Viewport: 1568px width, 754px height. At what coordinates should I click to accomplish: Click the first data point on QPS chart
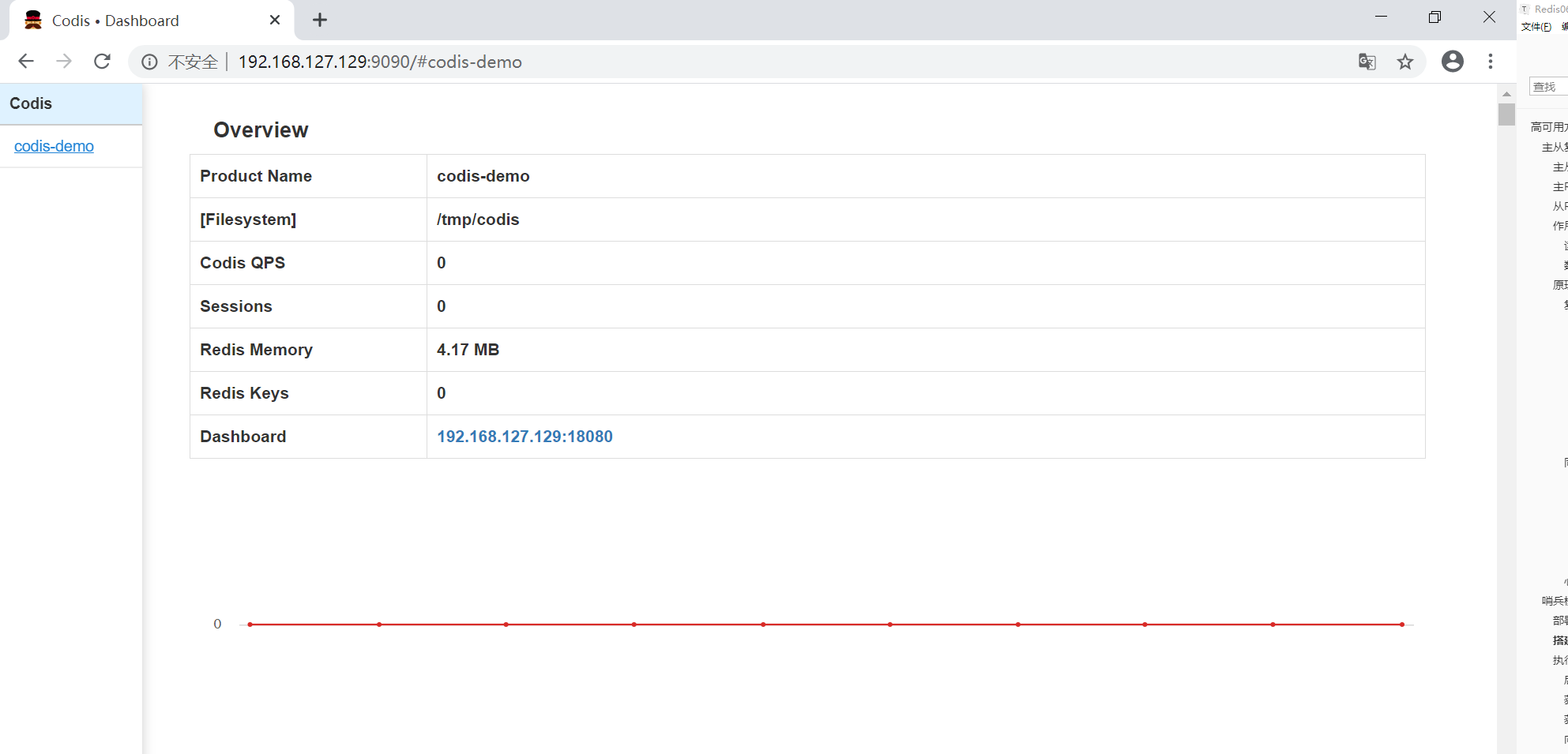[x=250, y=625]
